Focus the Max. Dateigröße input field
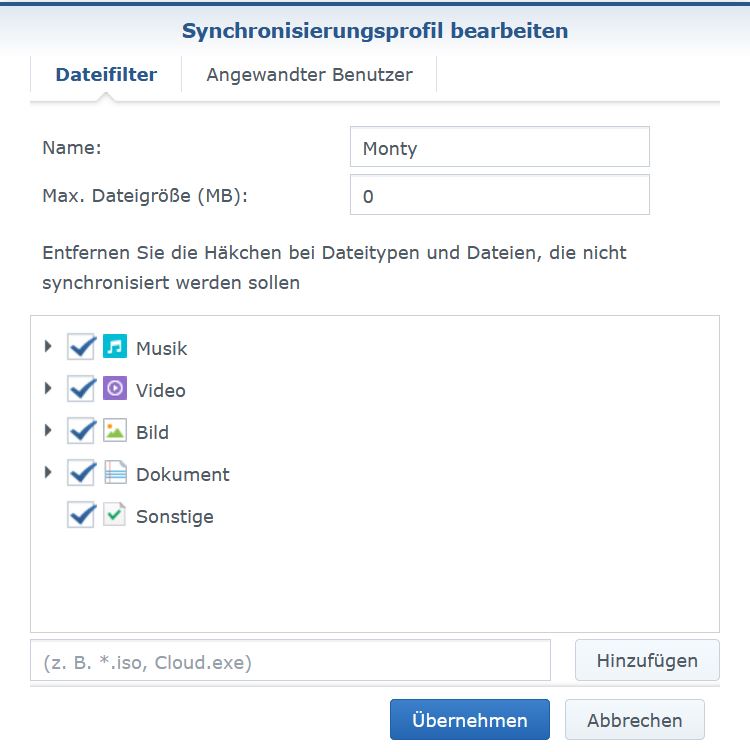The image size is (750, 752). click(x=499, y=196)
